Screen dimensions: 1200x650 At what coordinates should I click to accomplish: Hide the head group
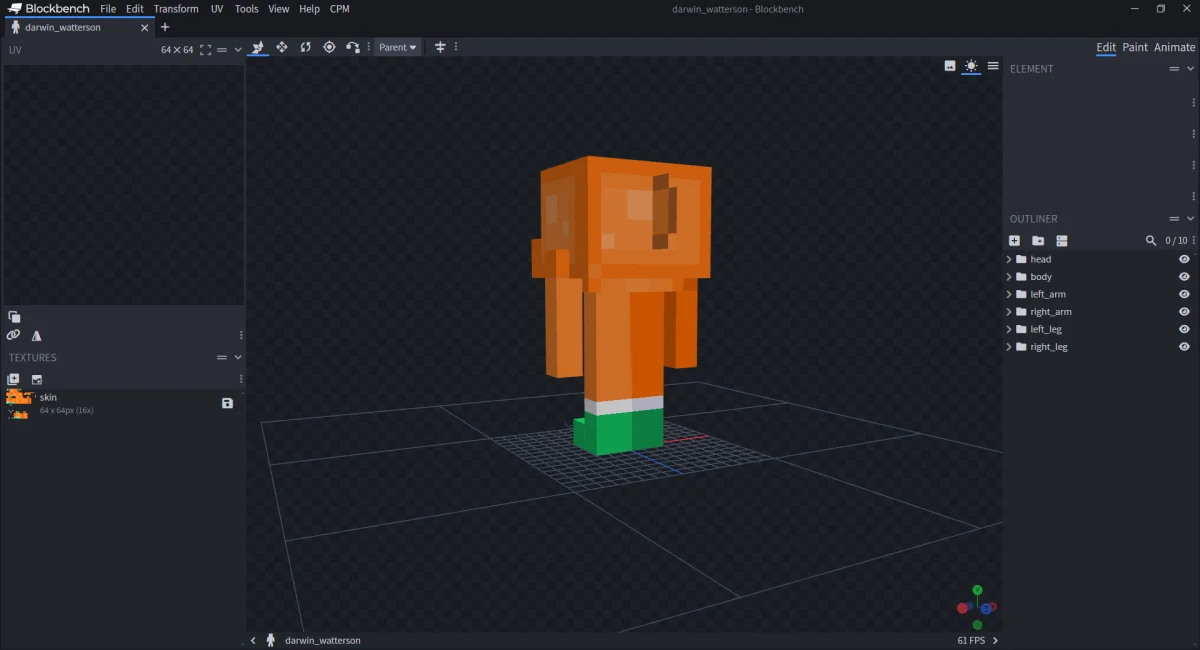pyautogui.click(x=1184, y=259)
